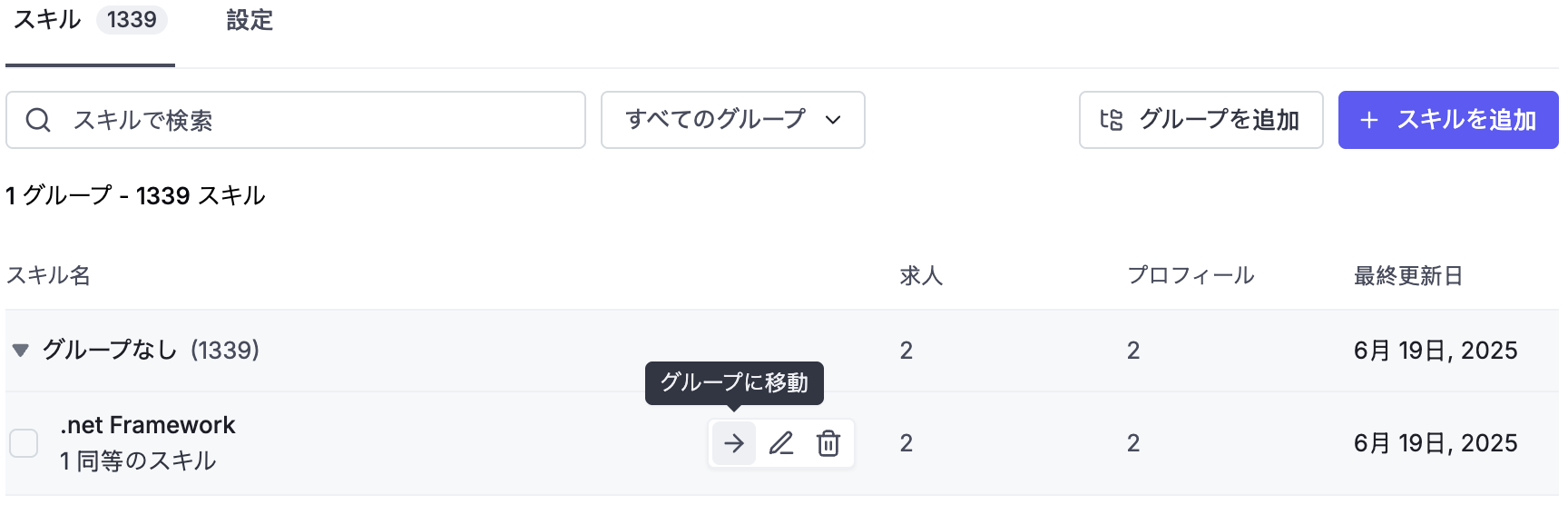
Task: Click the スキル名 column header
Action: click(x=48, y=275)
